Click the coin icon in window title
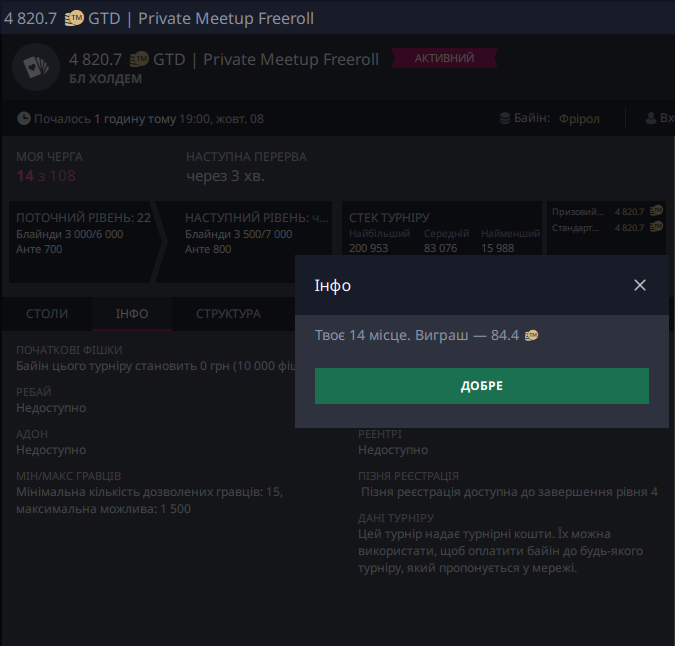The height and width of the screenshot is (646, 675). coord(75,18)
